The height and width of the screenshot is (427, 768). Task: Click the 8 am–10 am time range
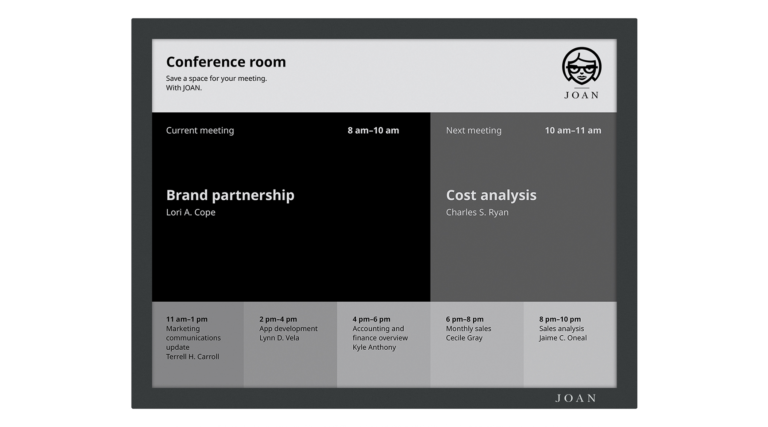point(373,130)
